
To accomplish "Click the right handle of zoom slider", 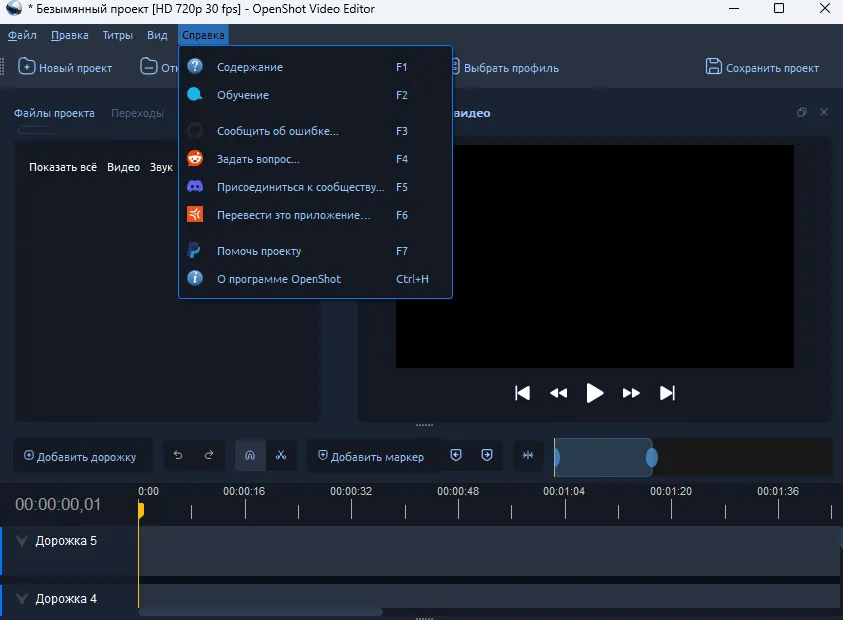I will pos(652,457).
